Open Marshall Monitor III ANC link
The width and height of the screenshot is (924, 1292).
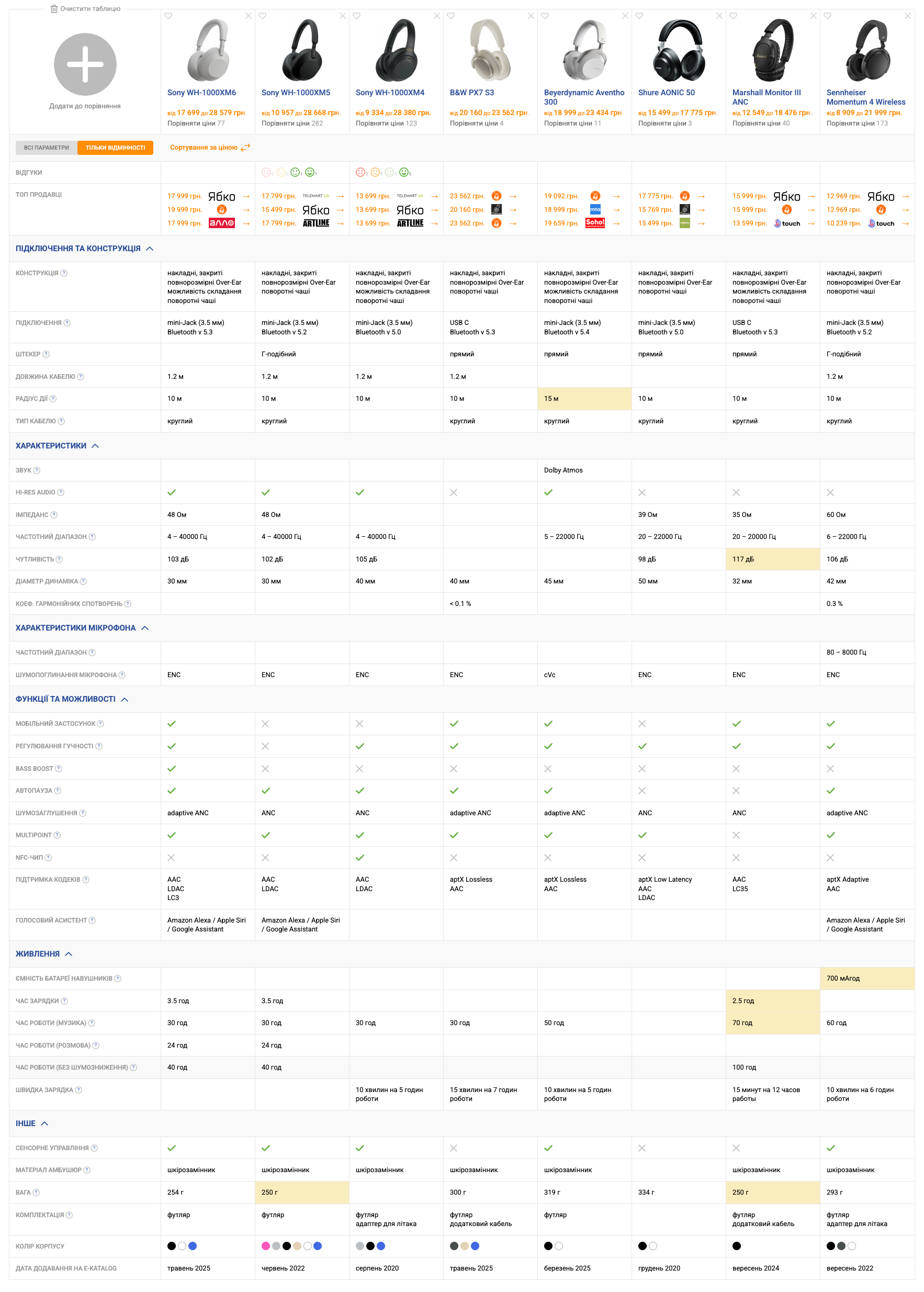[x=767, y=97]
